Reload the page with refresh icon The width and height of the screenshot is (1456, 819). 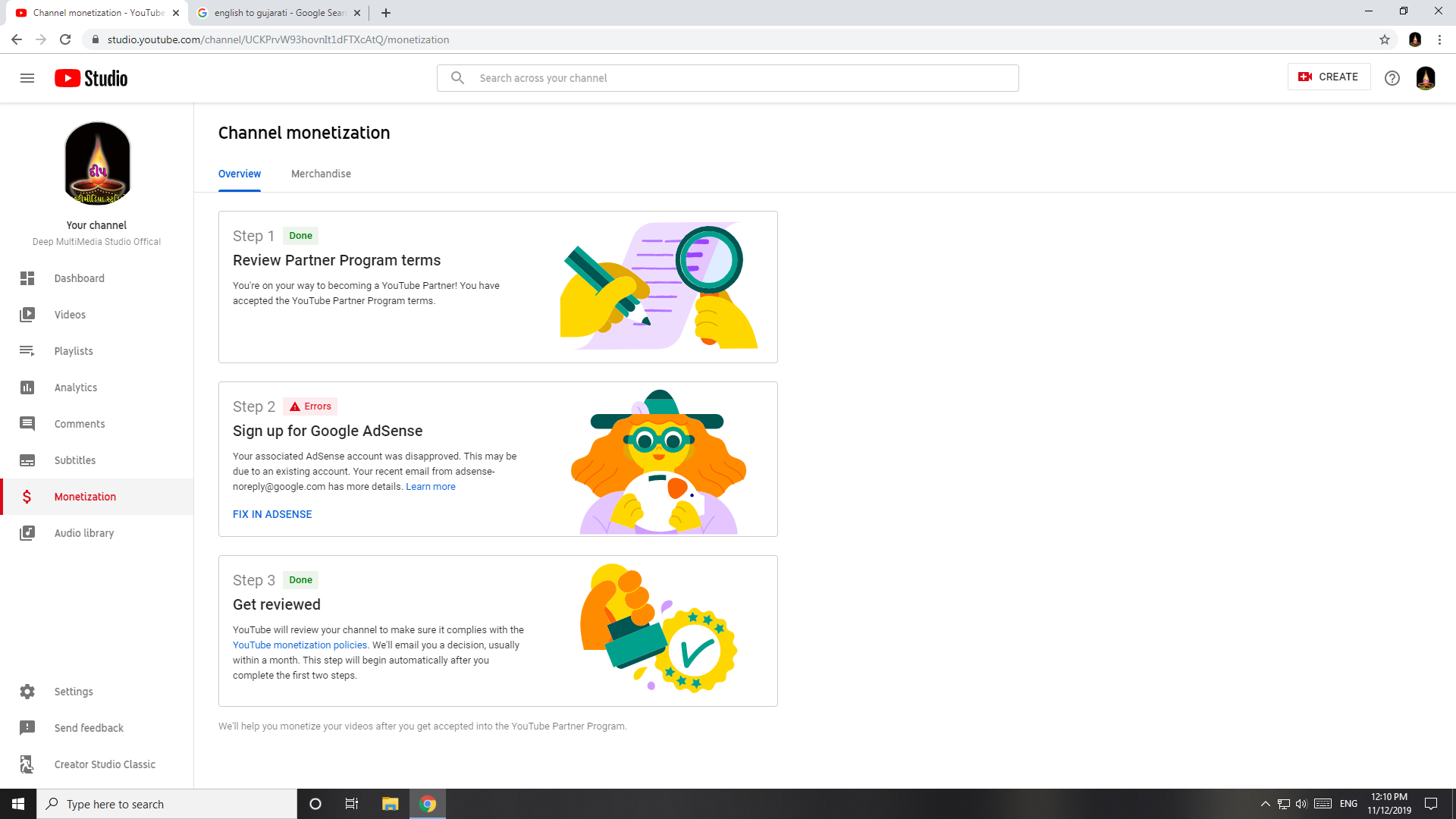click(x=65, y=39)
